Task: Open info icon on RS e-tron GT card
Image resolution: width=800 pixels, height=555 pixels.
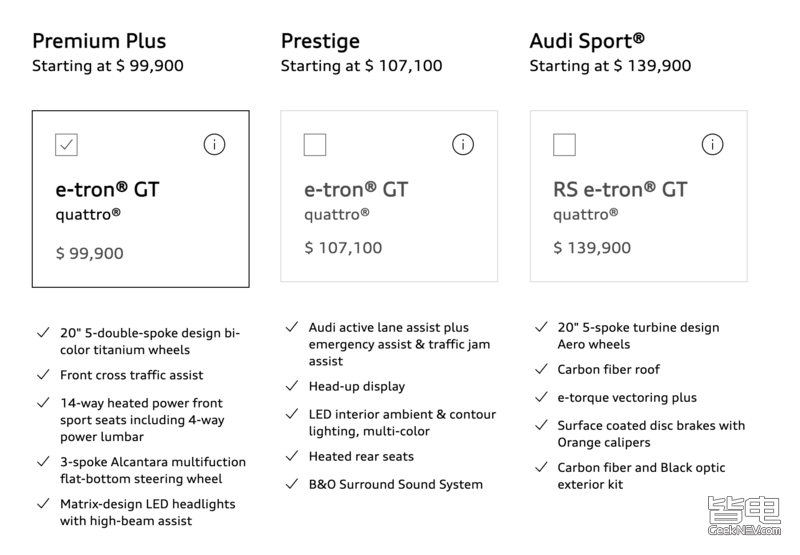Action: click(x=712, y=144)
